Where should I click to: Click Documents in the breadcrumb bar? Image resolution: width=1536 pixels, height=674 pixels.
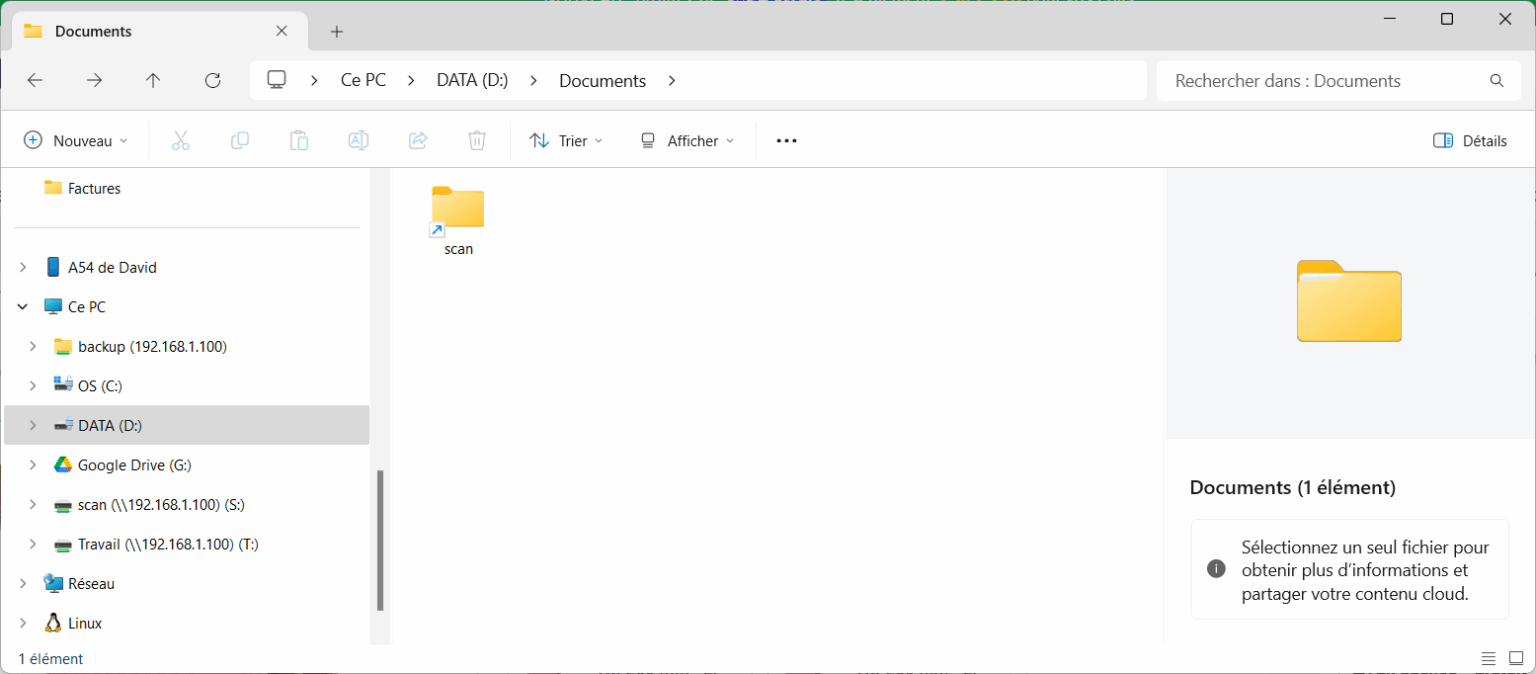click(x=602, y=80)
